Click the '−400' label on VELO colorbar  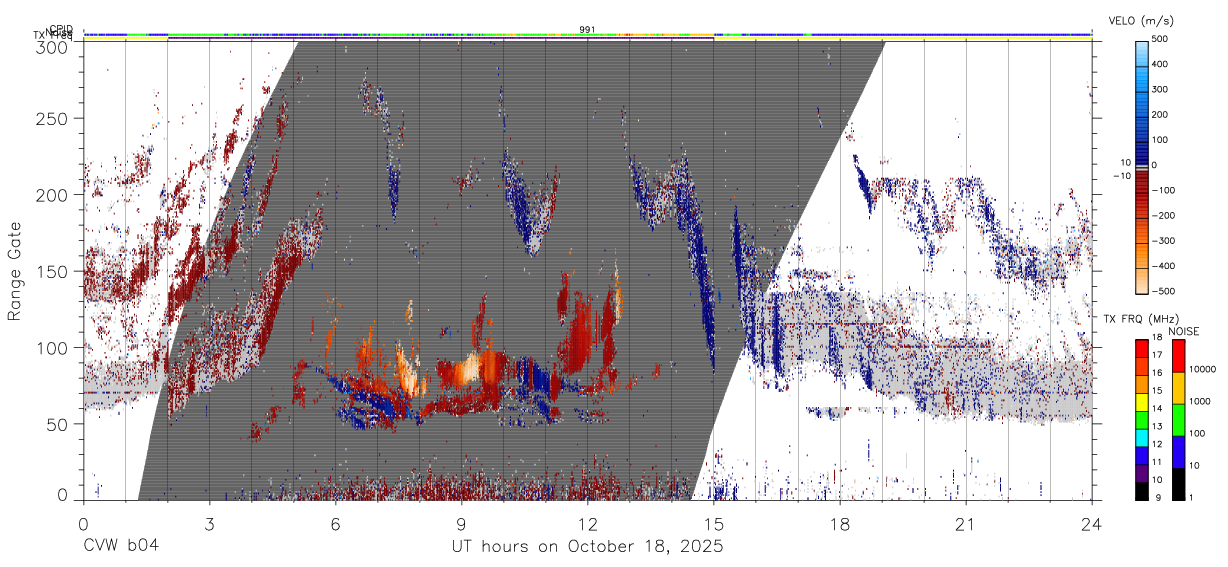pos(1166,266)
